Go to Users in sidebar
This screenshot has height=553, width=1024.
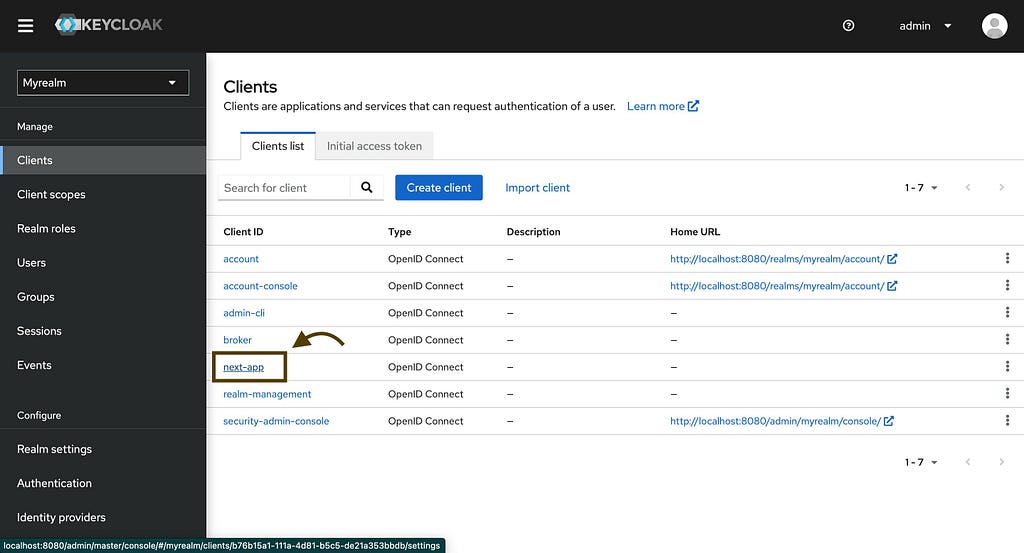tap(32, 263)
